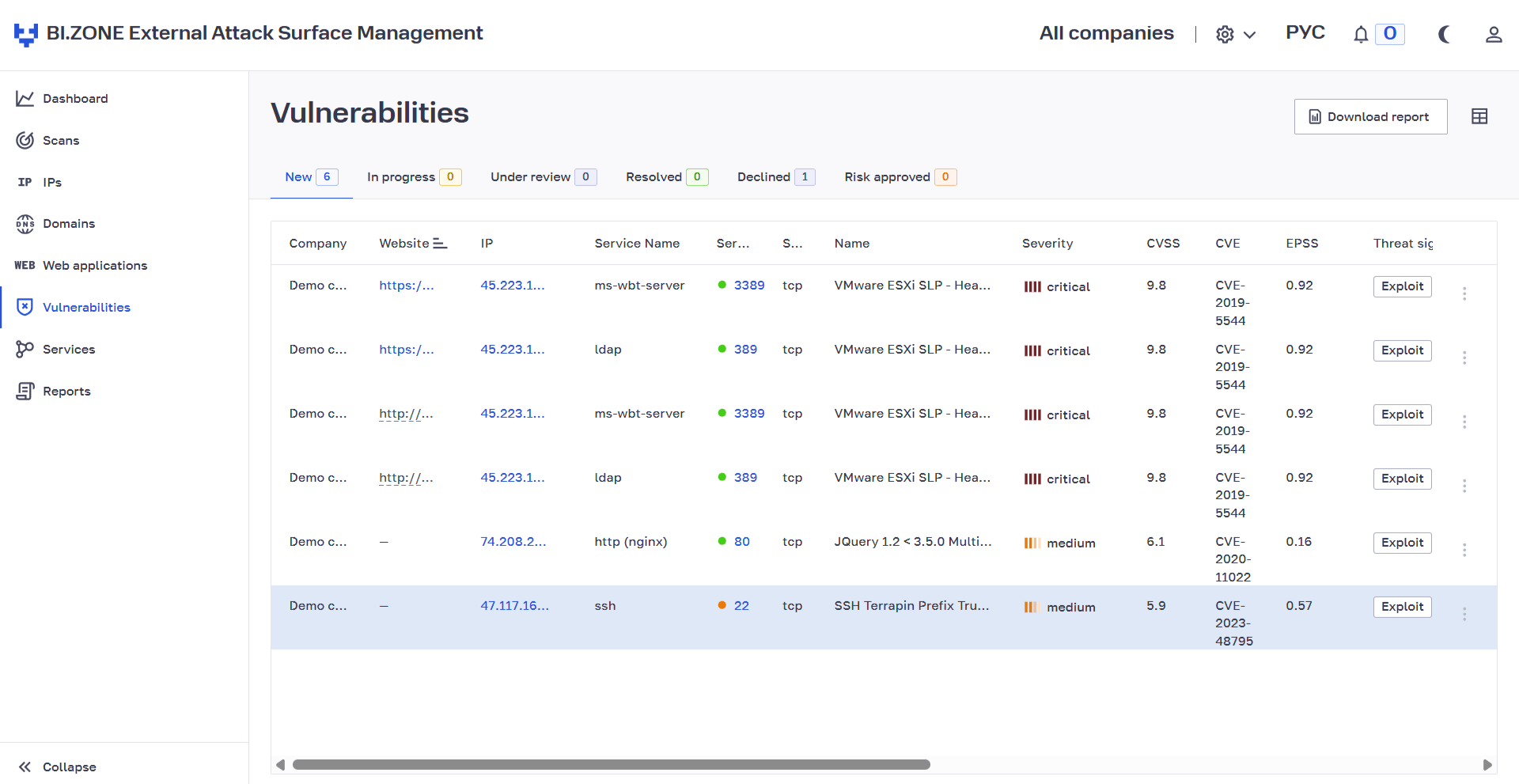
Task: Click the Download report button
Action: tap(1371, 116)
